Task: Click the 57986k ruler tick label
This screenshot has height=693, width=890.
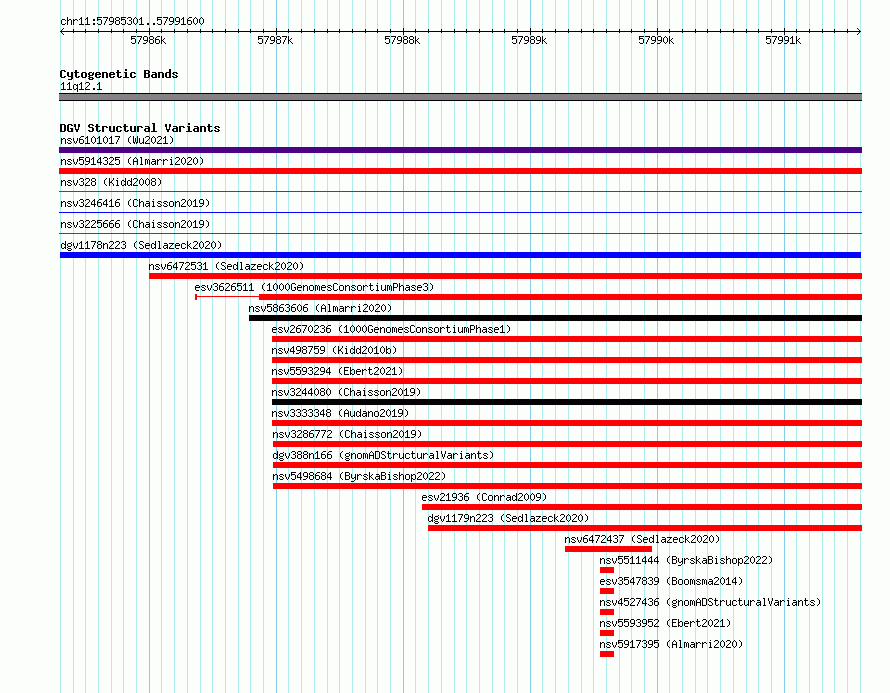Action: click(148, 40)
